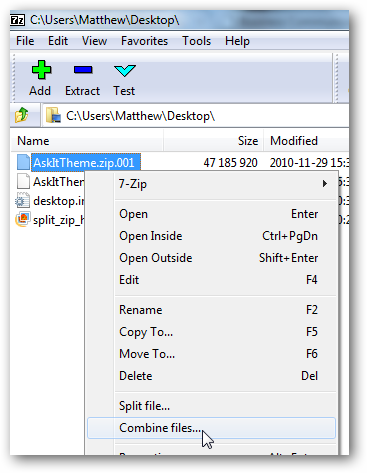Open the Favorites menu
Screen dimensions: 367x473
(144, 41)
